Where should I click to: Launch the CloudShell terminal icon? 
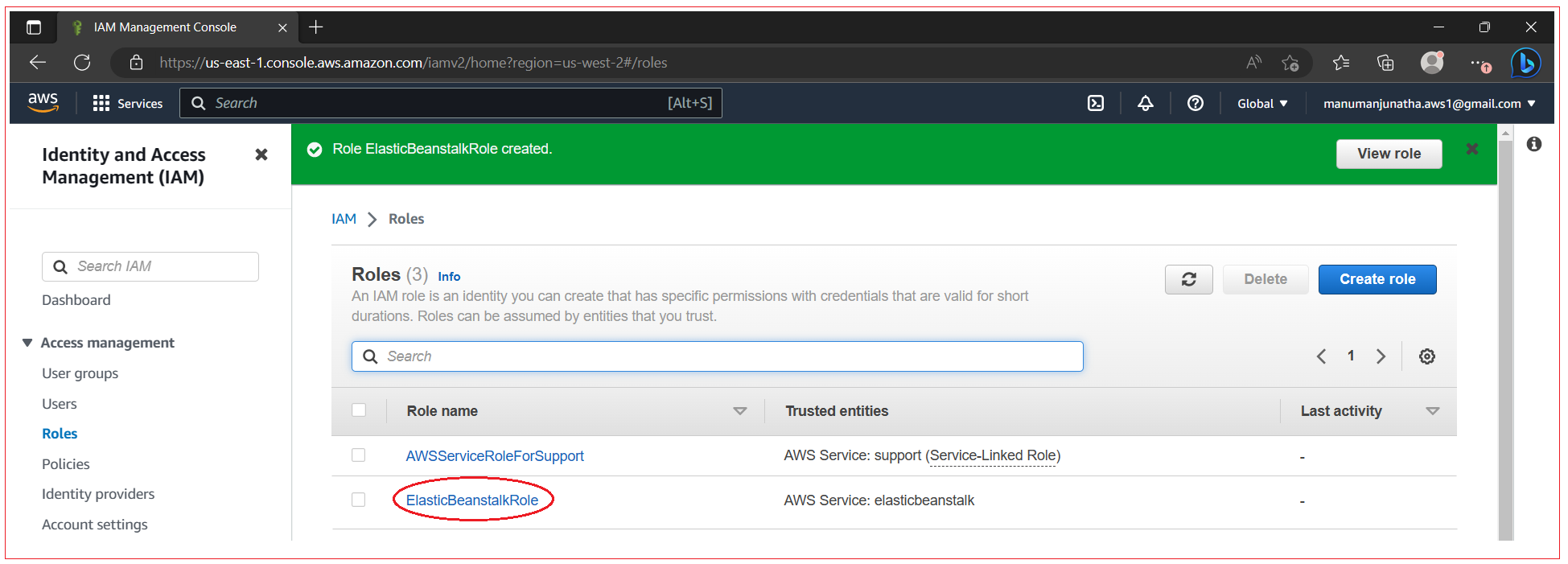pyautogui.click(x=1096, y=103)
